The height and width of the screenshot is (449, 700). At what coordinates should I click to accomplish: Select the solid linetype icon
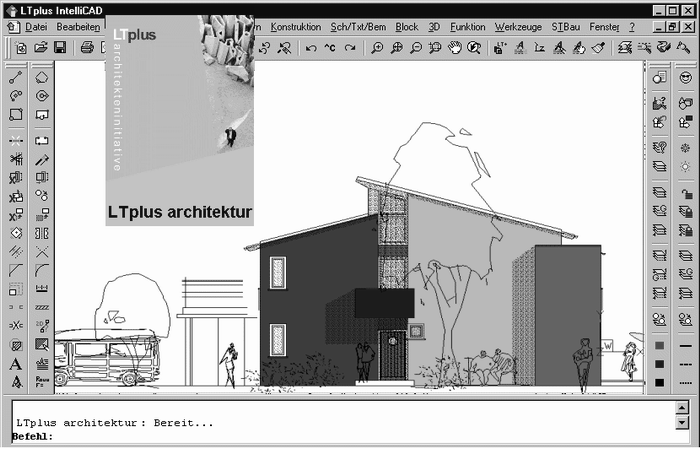685,345
